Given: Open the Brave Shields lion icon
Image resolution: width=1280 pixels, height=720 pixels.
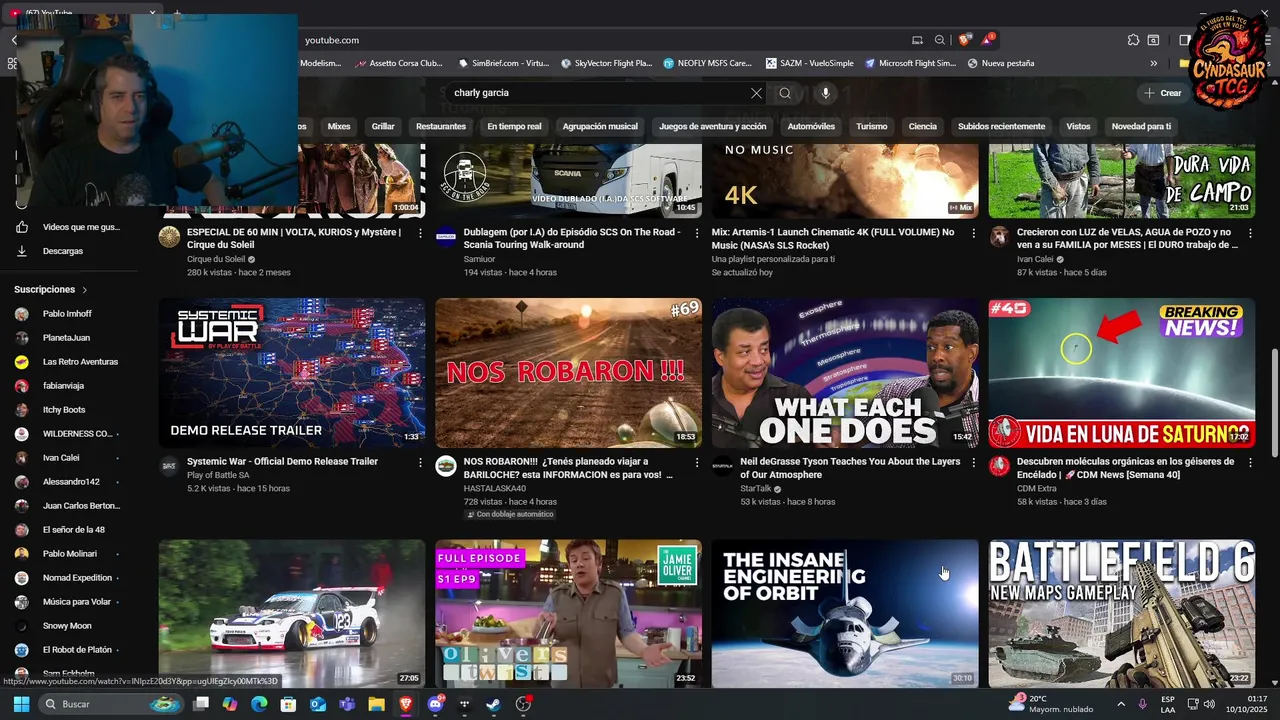Looking at the screenshot, I should [x=964, y=40].
